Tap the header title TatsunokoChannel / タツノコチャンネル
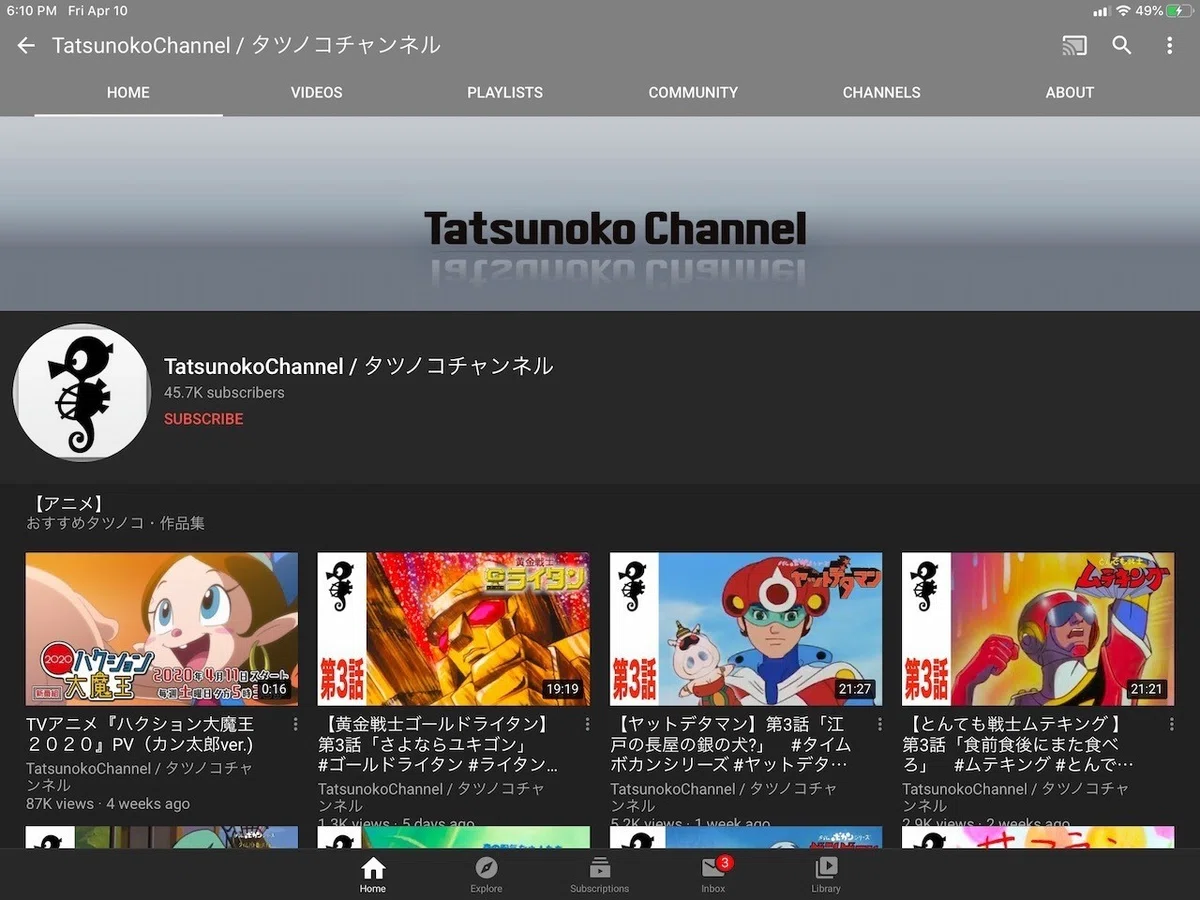Image resolution: width=1200 pixels, height=900 pixels. click(246, 45)
